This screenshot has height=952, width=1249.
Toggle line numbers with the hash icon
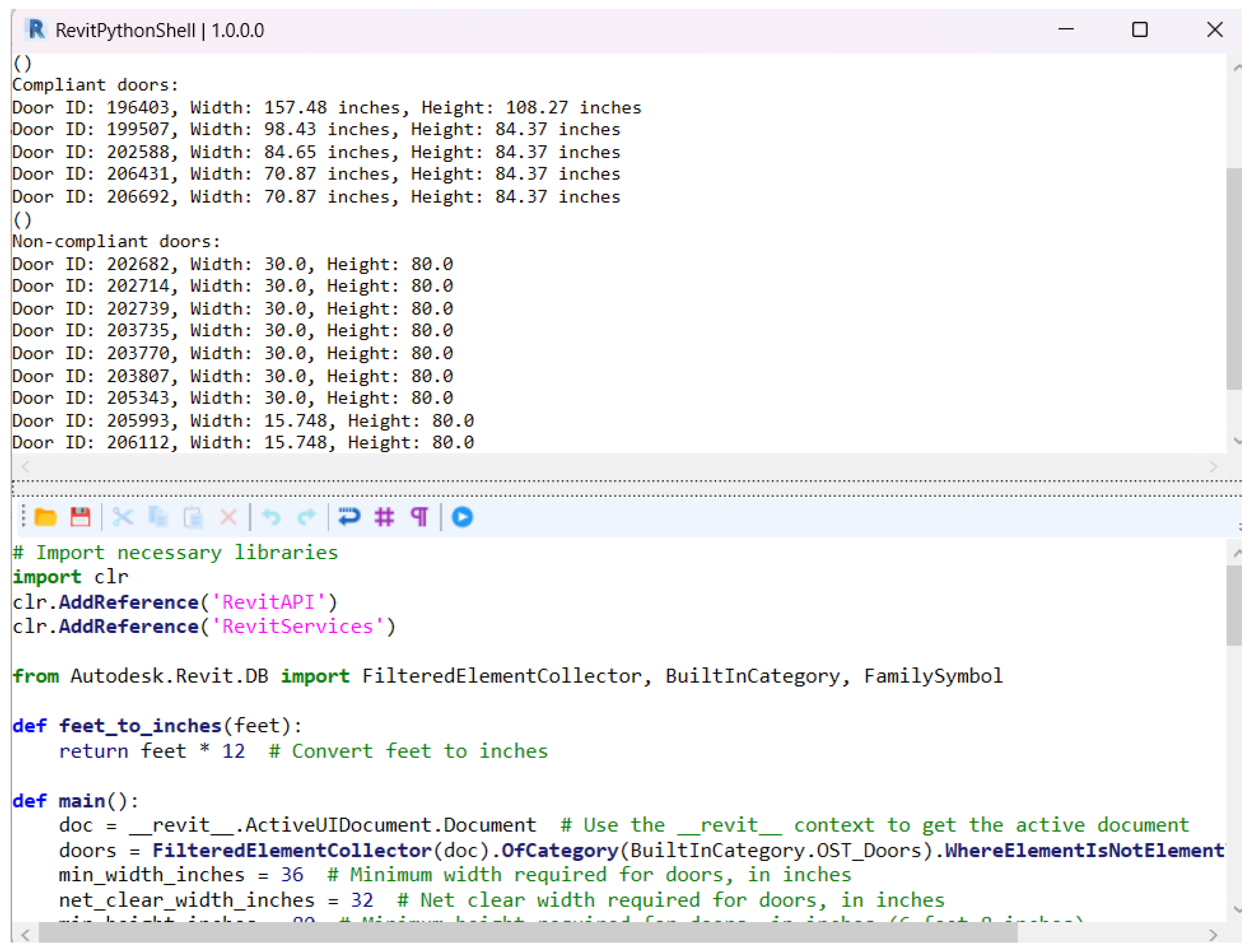coord(385,518)
